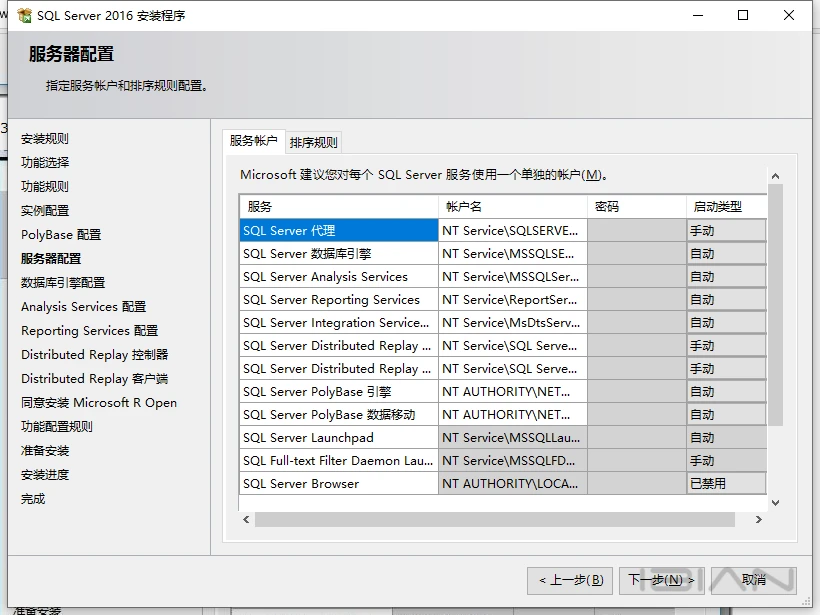Click the SQL Server installer icon in title bar
820x615 pixels.
24,16
